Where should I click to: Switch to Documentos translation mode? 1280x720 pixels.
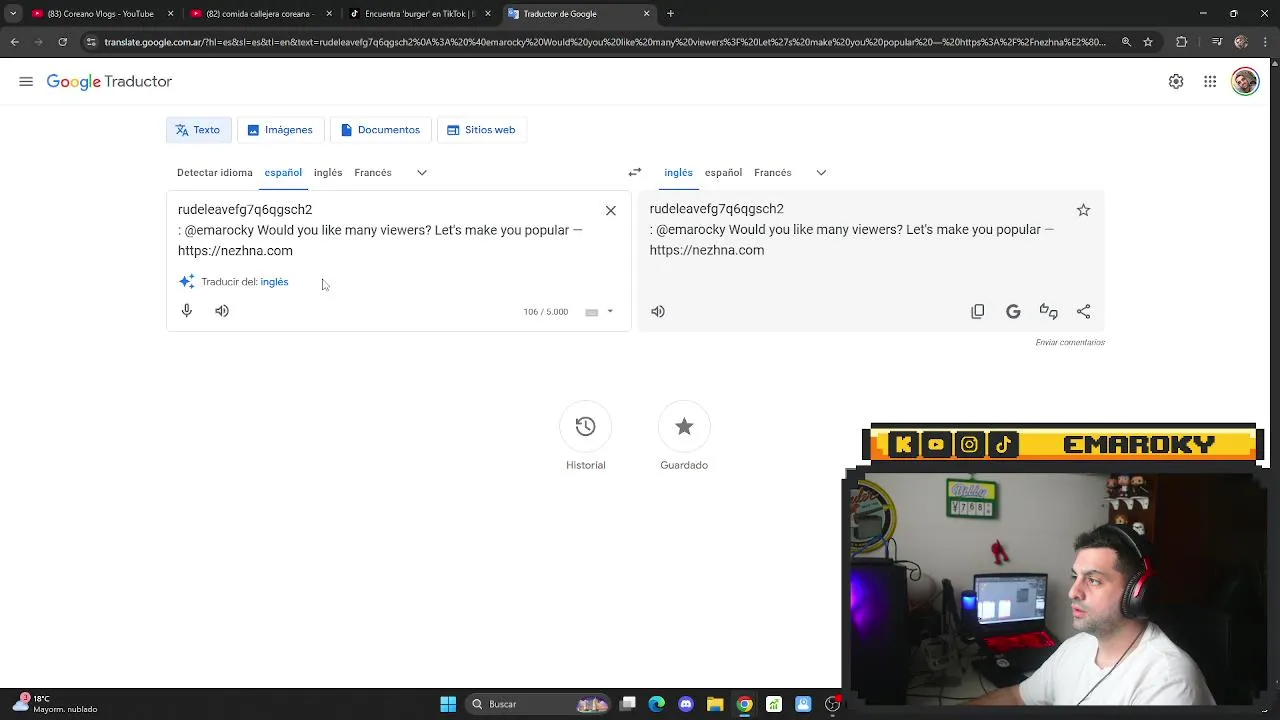[380, 130]
